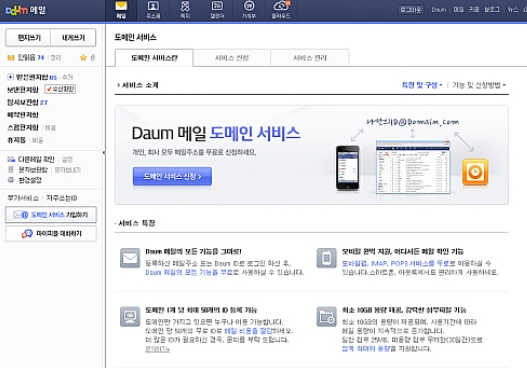Select 자주쓰는ID sidebar tab
Image resolution: width=527 pixels, height=368 pixels.
[x=62, y=198]
